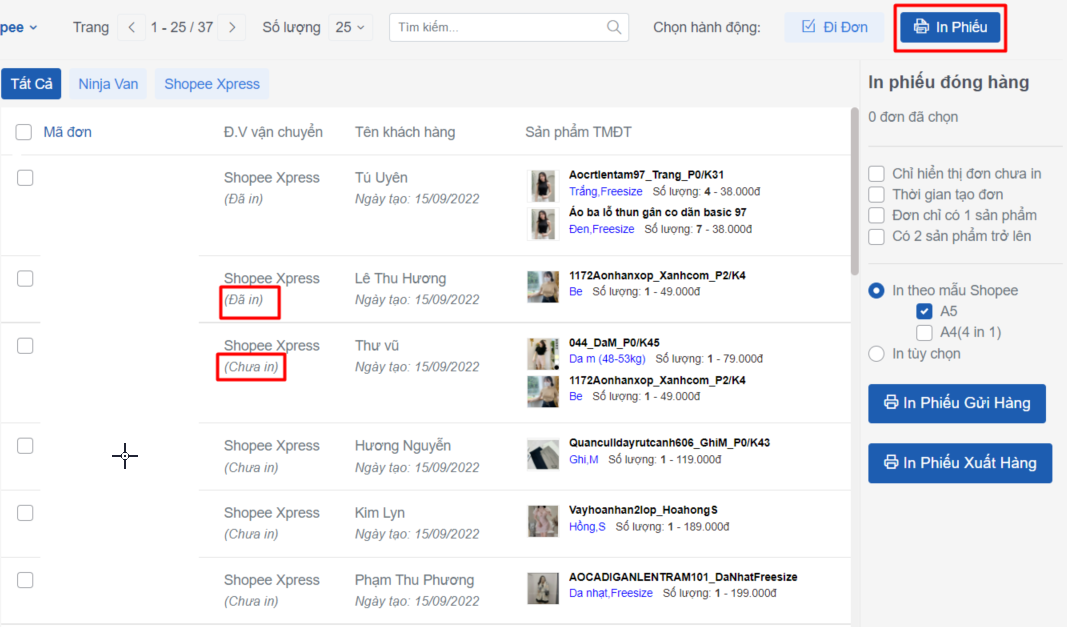The width and height of the screenshot is (1067, 627).
Task: Select the "In tùy chọn" radio button
Action: pos(877,354)
